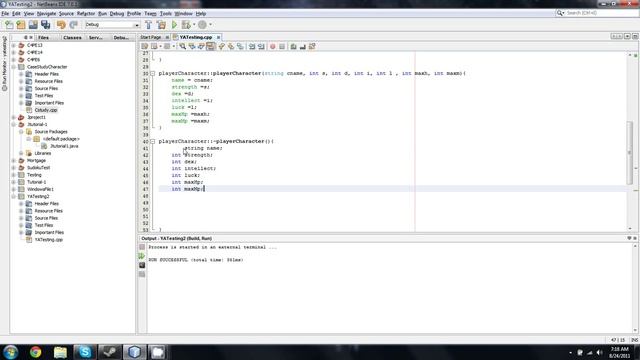Go to next bookmark editor icon
This screenshot has width=640, height=360.
[231, 47]
